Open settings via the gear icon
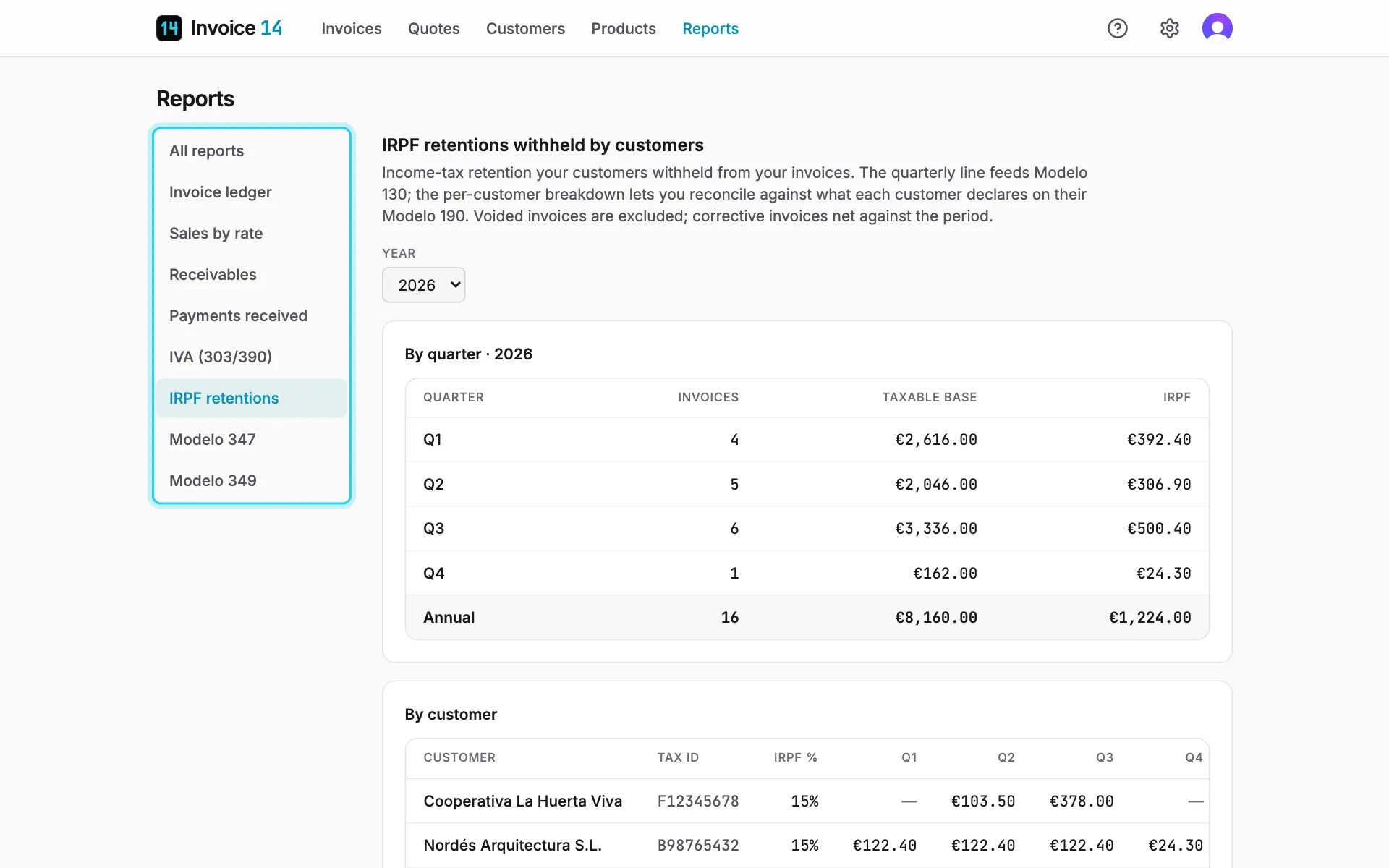 click(x=1170, y=28)
